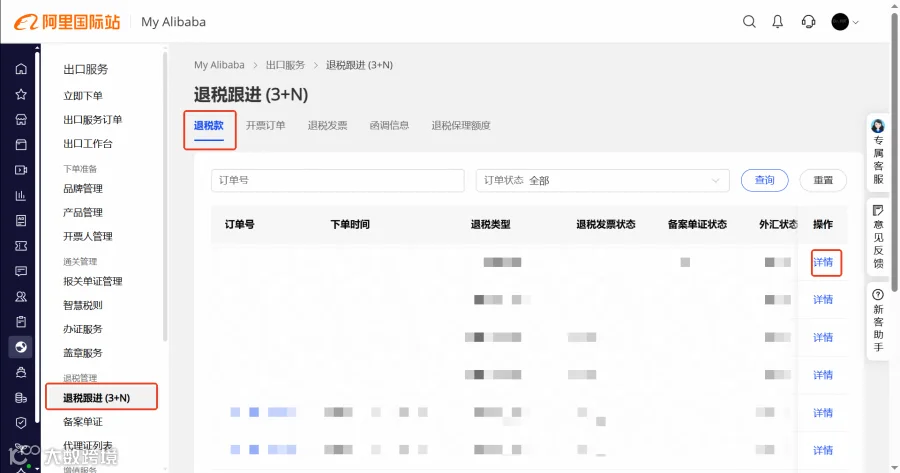Select the globe export-service sidebar icon
This screenshot has height=473, width=900.
(21, 347)
